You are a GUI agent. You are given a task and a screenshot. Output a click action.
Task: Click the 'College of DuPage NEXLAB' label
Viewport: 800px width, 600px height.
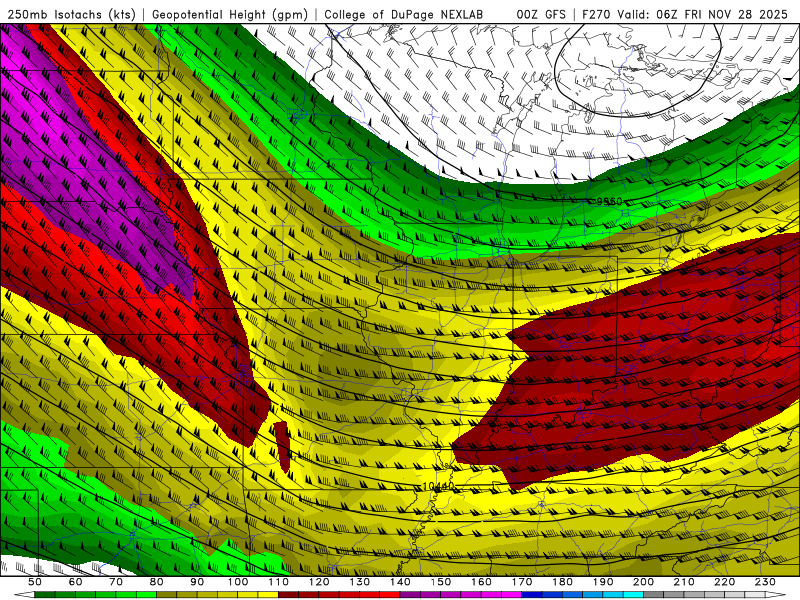[x=404, y=14]
